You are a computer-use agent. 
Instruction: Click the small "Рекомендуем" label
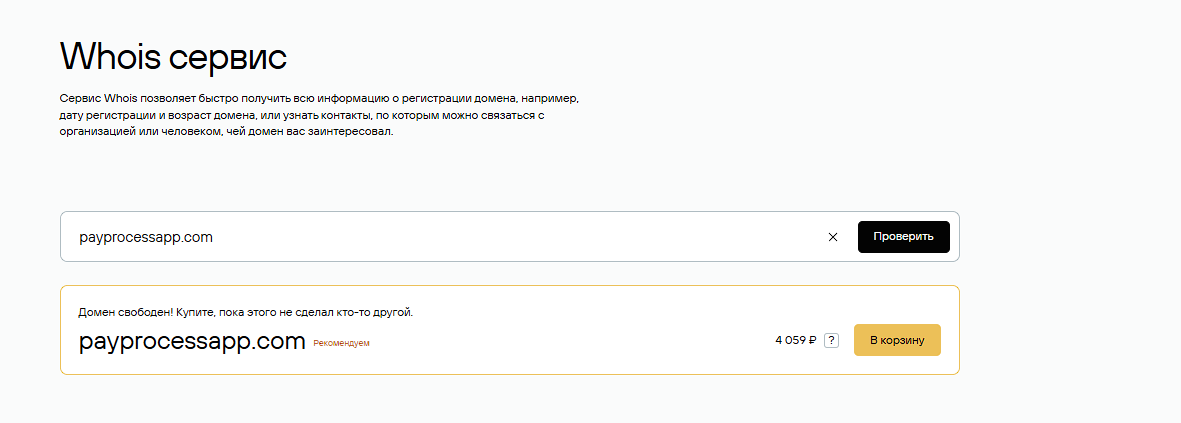coord(341,344)
